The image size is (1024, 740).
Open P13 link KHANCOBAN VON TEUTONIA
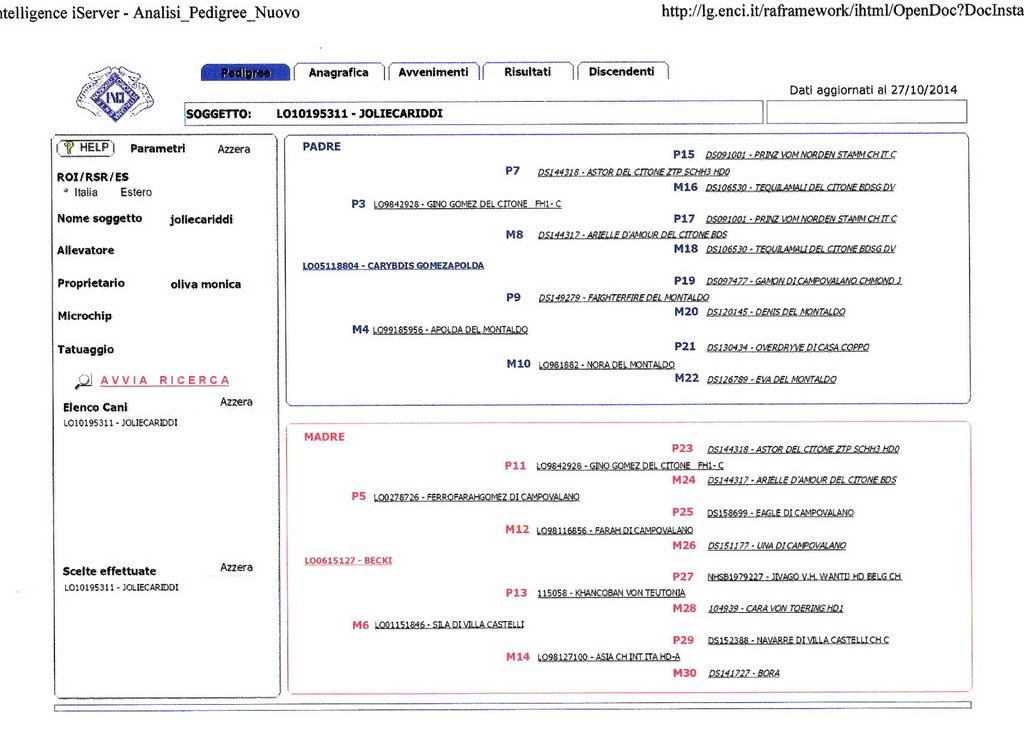pos(611,593)
